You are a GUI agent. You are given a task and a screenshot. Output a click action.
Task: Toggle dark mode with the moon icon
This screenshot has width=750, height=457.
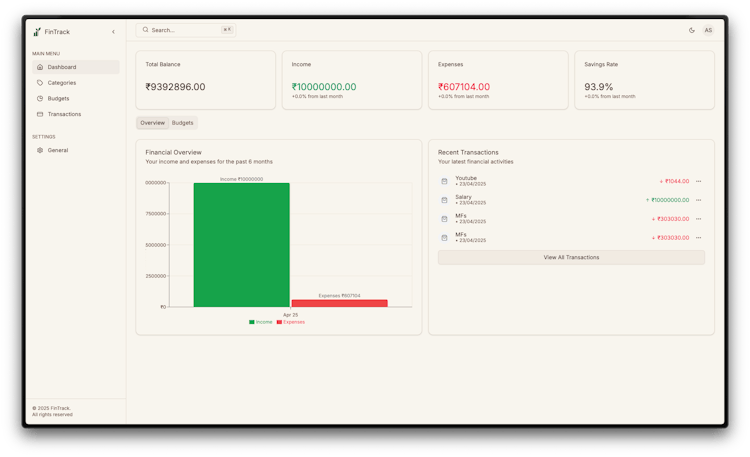(692, 30)
